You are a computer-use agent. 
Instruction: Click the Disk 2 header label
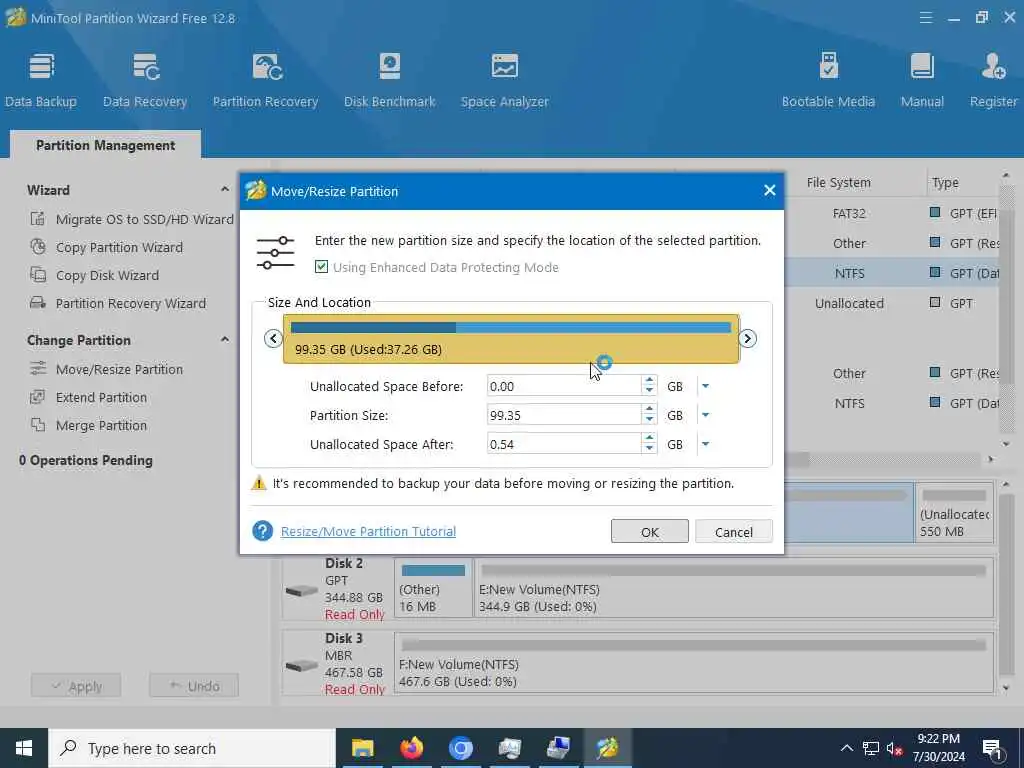click(x=344, y=563)
